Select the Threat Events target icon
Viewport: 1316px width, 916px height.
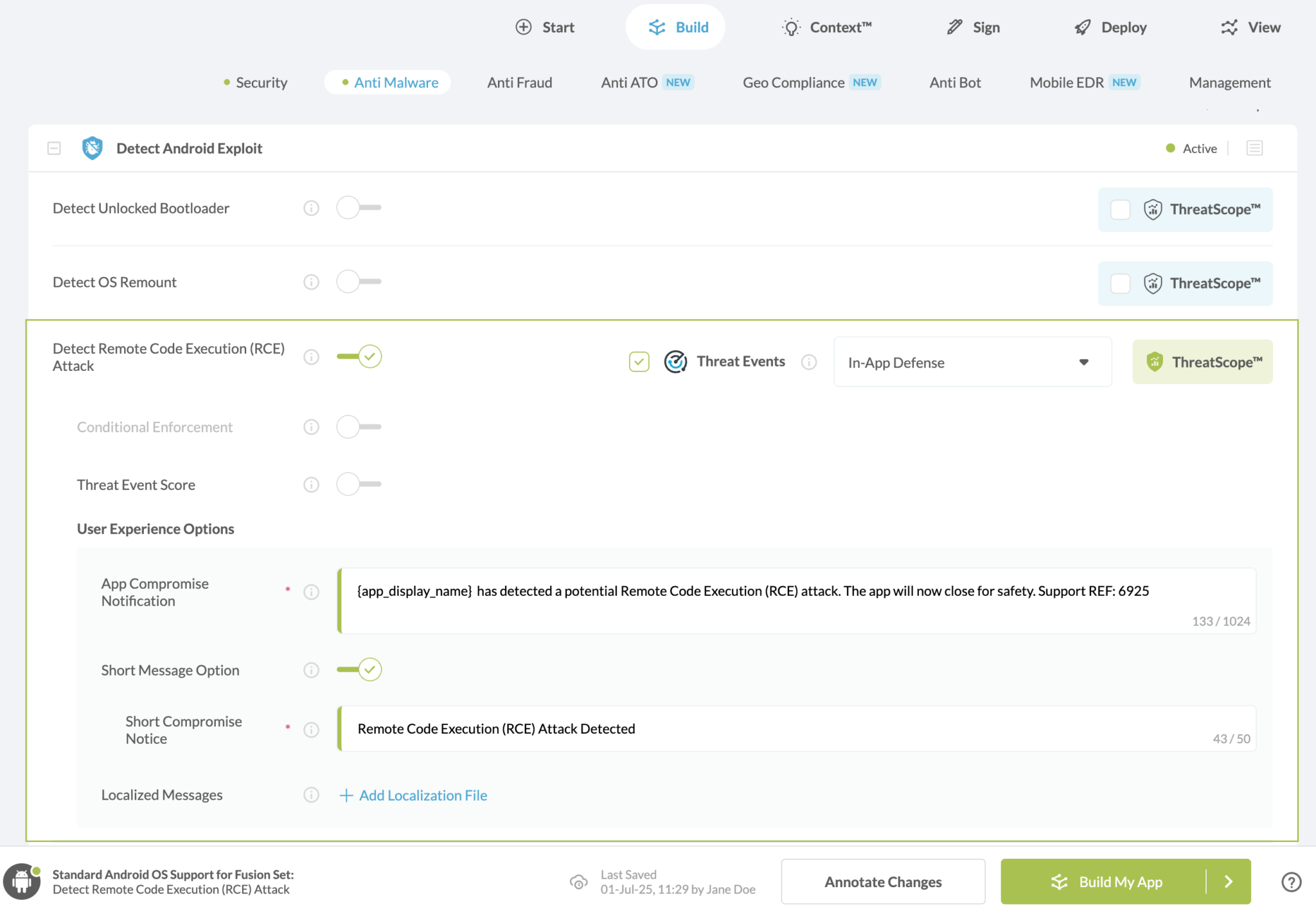[675, 361]
